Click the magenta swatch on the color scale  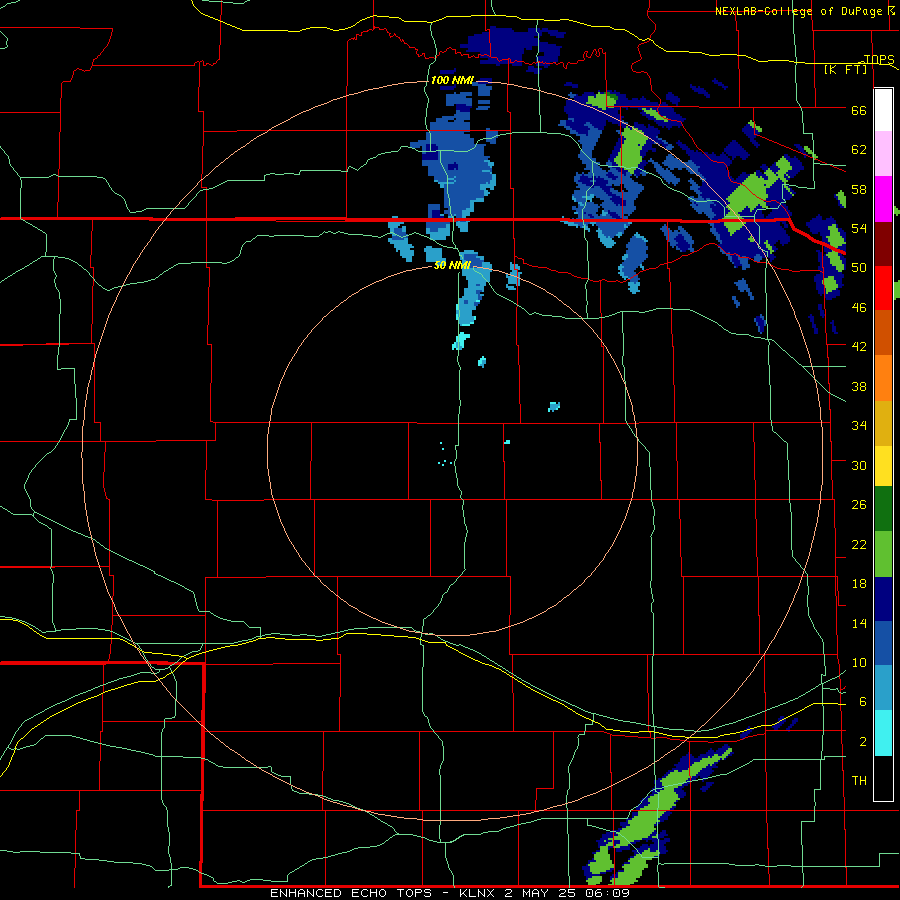(x=883, y=199)
